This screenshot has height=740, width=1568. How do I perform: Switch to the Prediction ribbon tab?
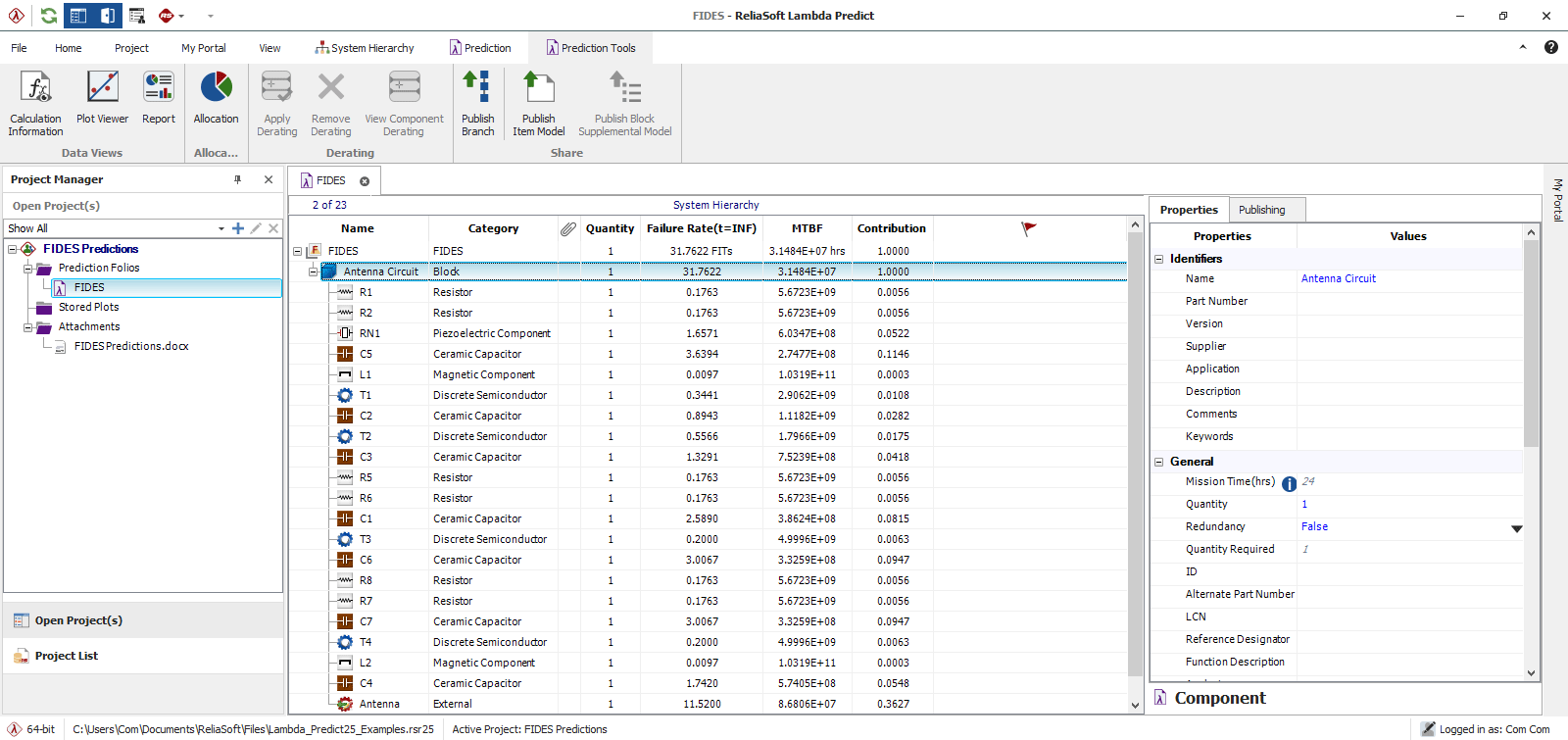[480, 48]
